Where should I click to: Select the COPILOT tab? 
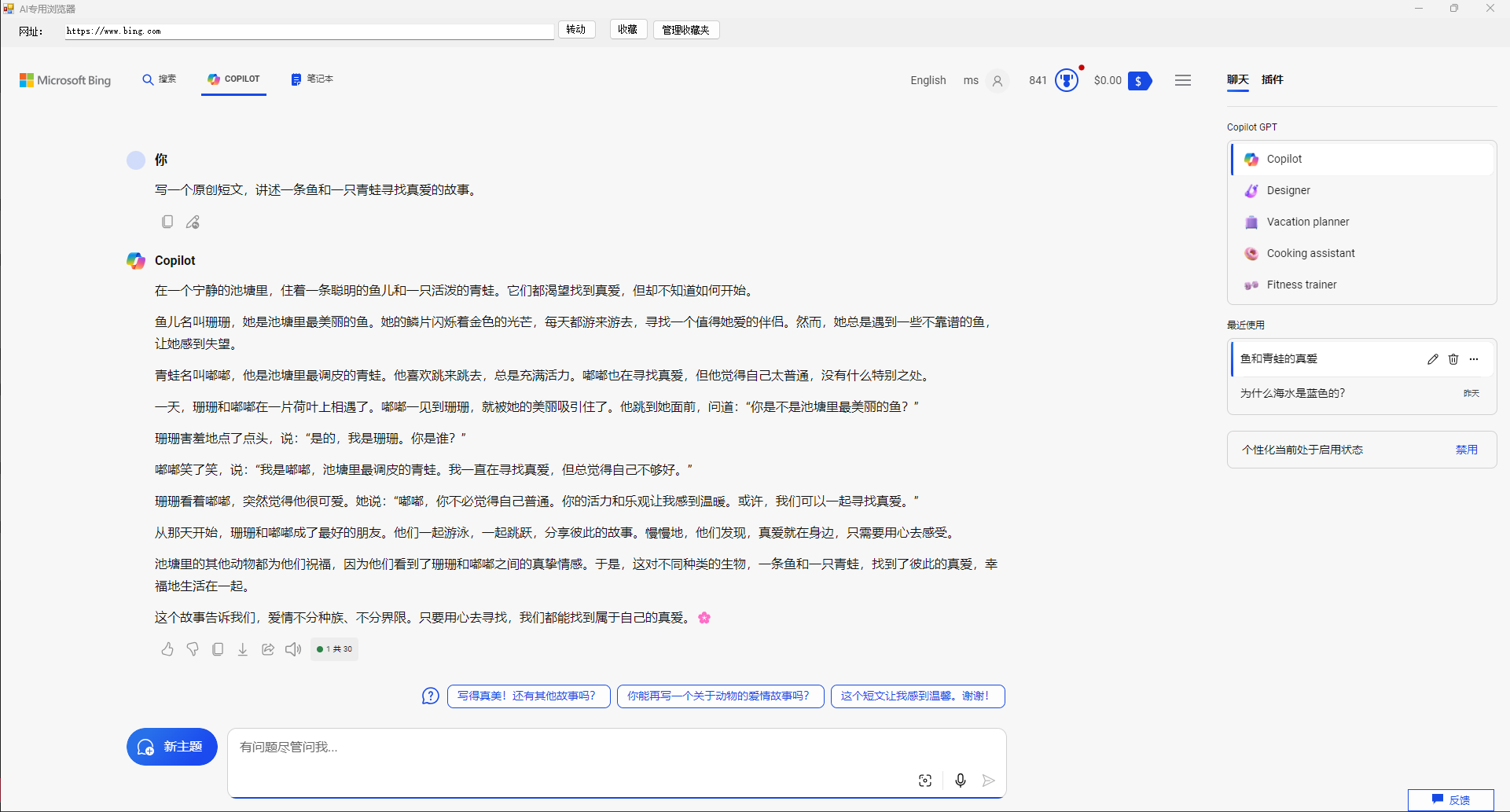click(x=233, y=79)
